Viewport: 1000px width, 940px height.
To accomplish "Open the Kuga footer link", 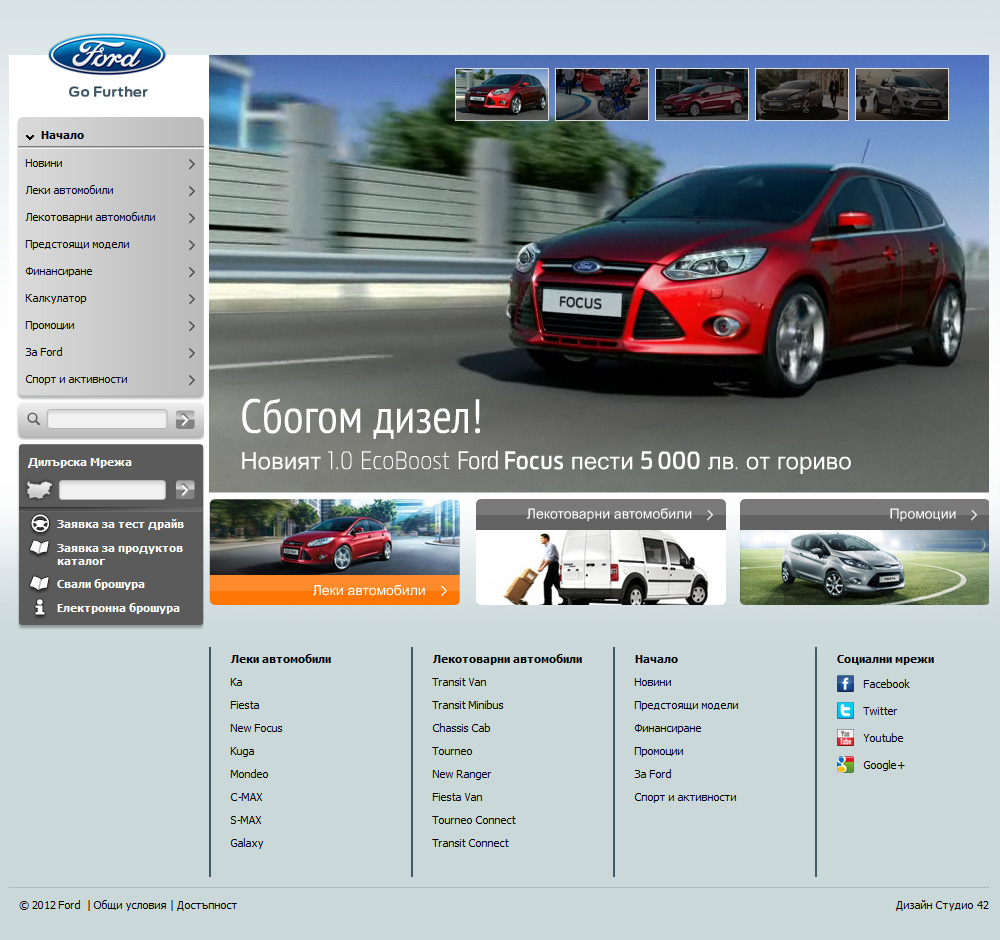I will (x=242, y=751).
